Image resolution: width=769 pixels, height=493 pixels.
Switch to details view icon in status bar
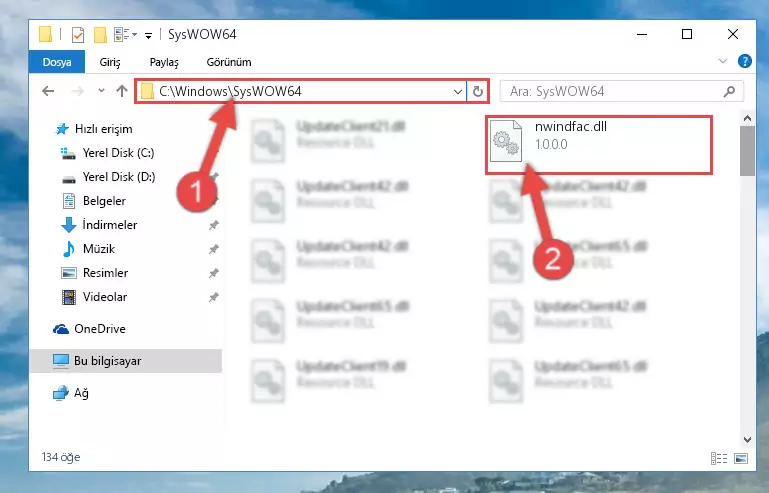click(718, 458)
